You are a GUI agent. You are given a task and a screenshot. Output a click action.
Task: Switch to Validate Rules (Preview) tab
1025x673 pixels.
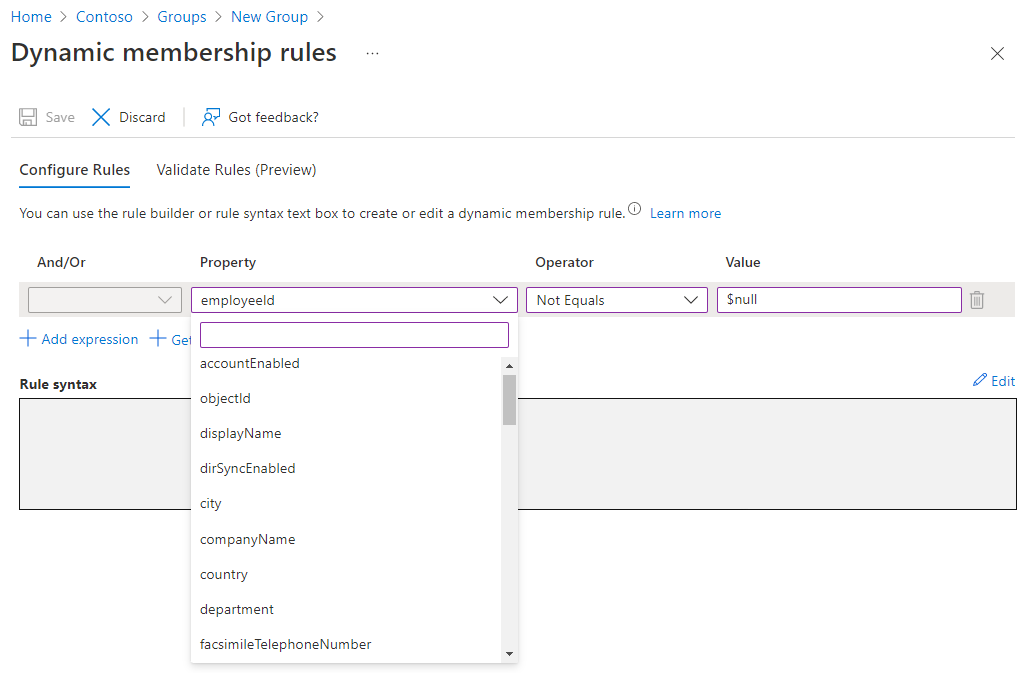tap(236, 170)
